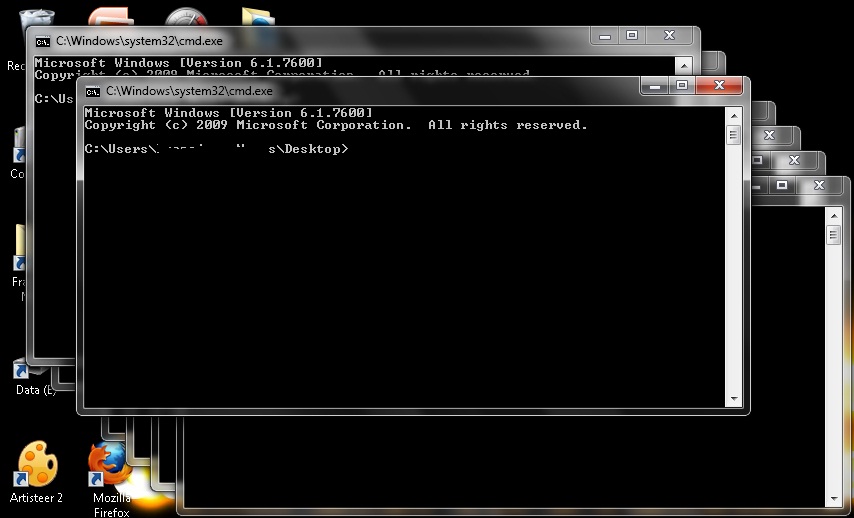
Task: Minimize the rear top-left cmd window
Action: 605,36
